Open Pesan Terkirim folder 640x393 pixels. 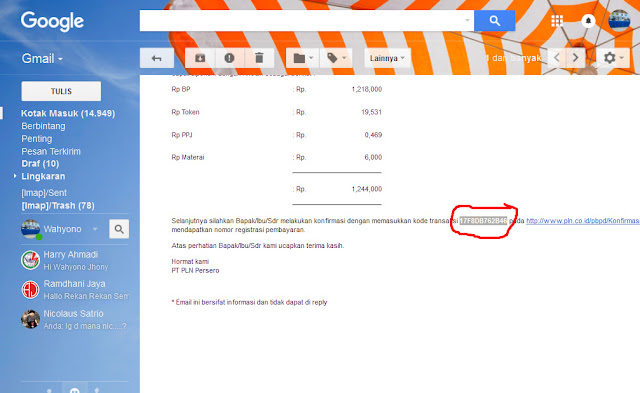point(51,151)
